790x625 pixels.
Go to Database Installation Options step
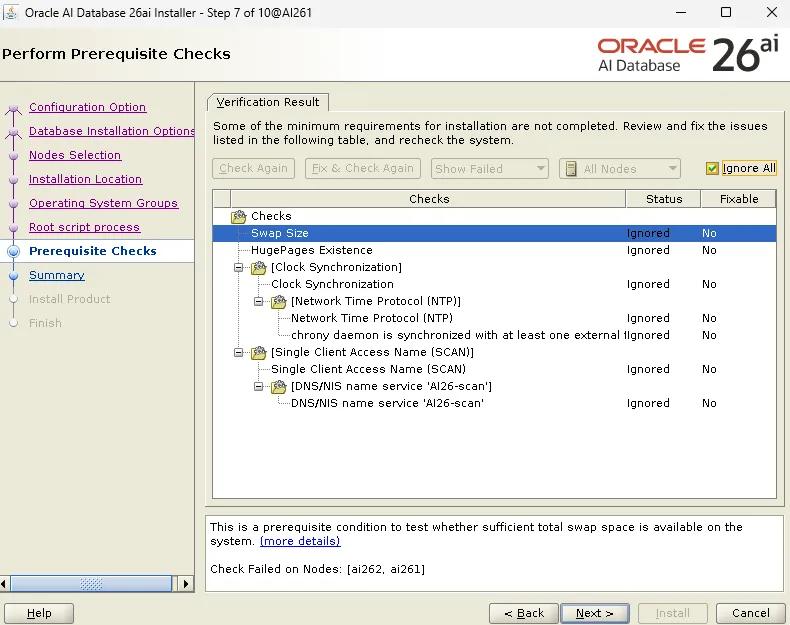point(111,131)
